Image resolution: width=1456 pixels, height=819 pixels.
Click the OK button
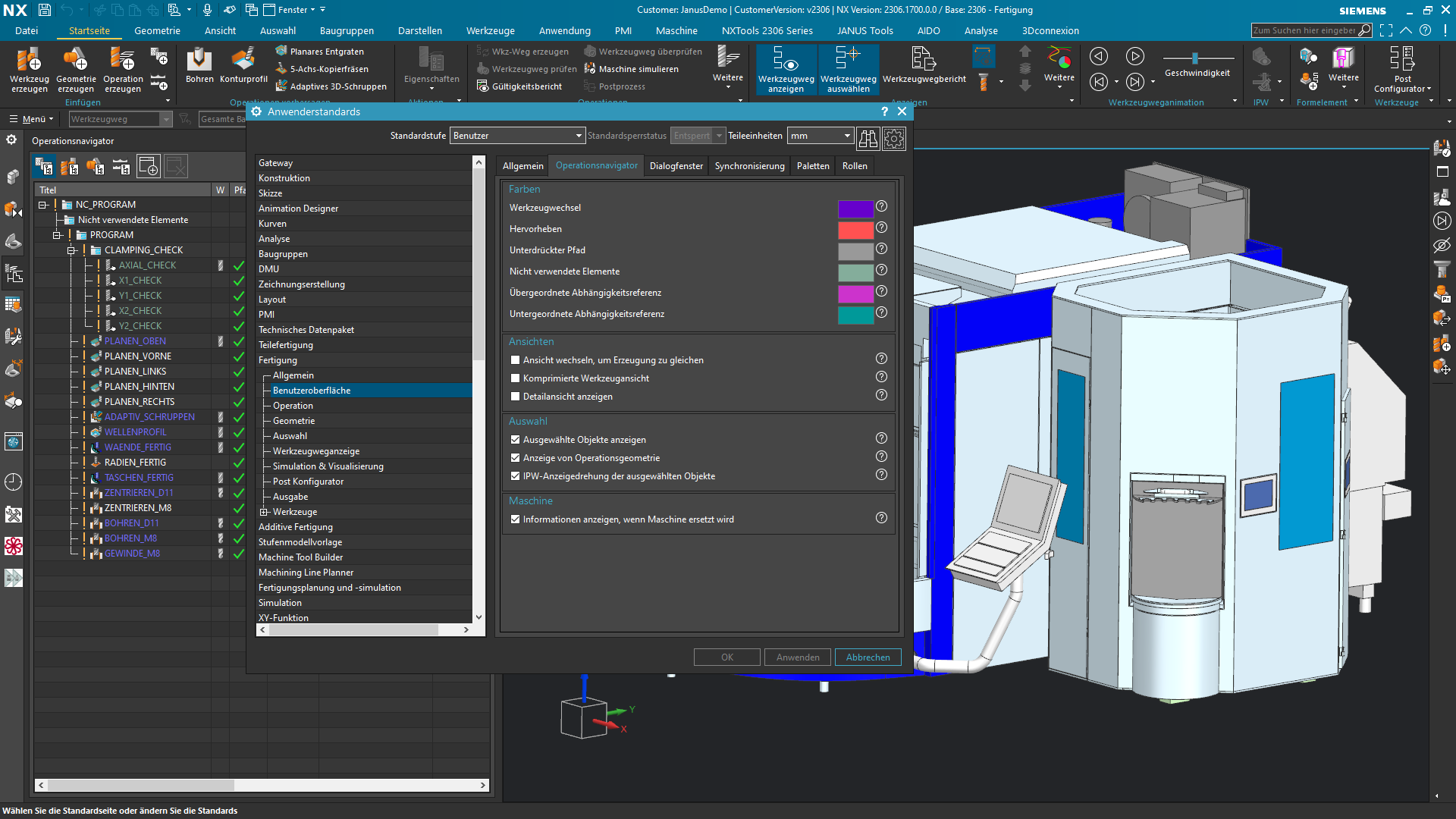click(726, 657)
